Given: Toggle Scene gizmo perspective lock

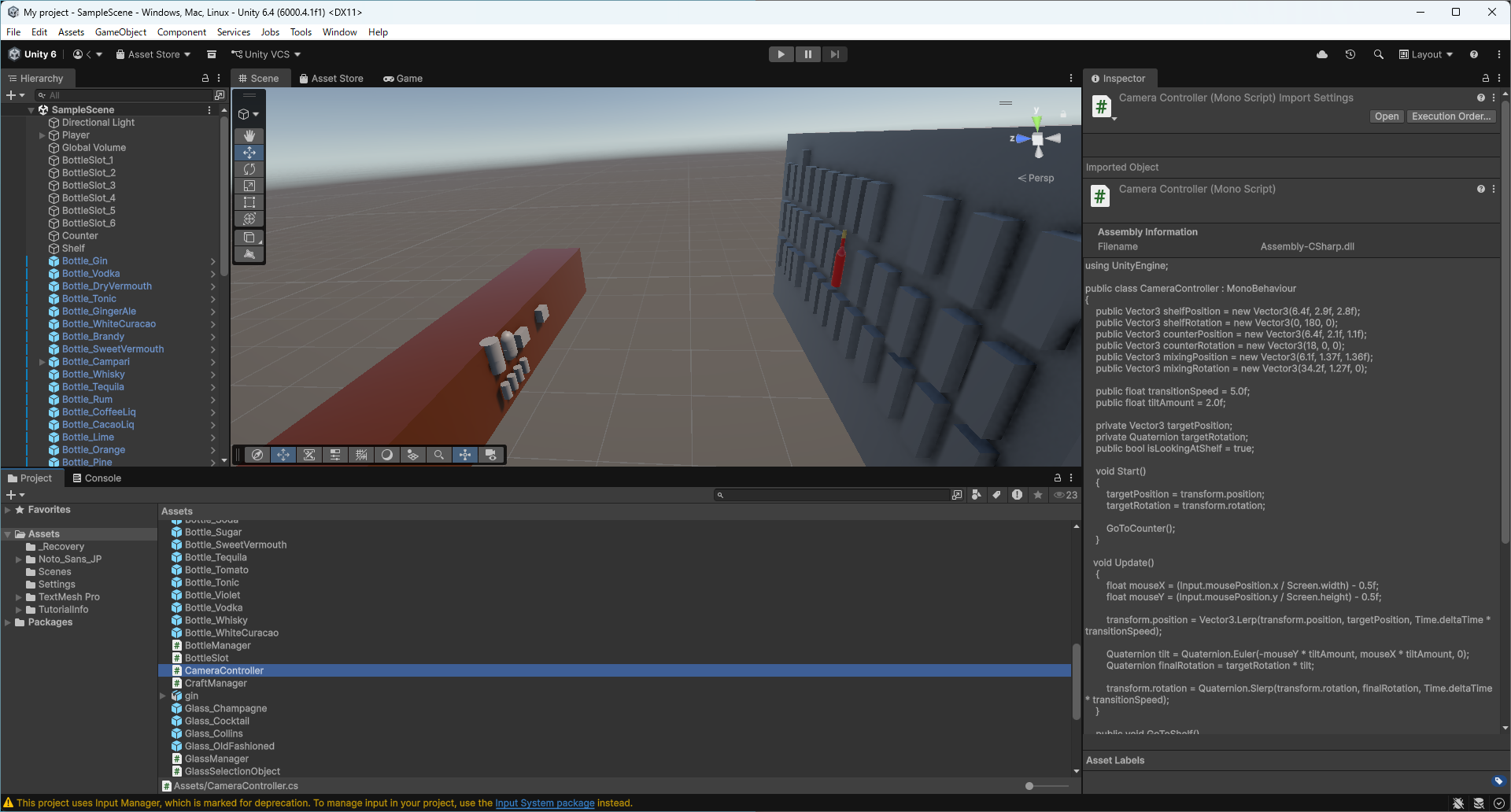Looking at the screenshot, I should [x=1063, y=114].
